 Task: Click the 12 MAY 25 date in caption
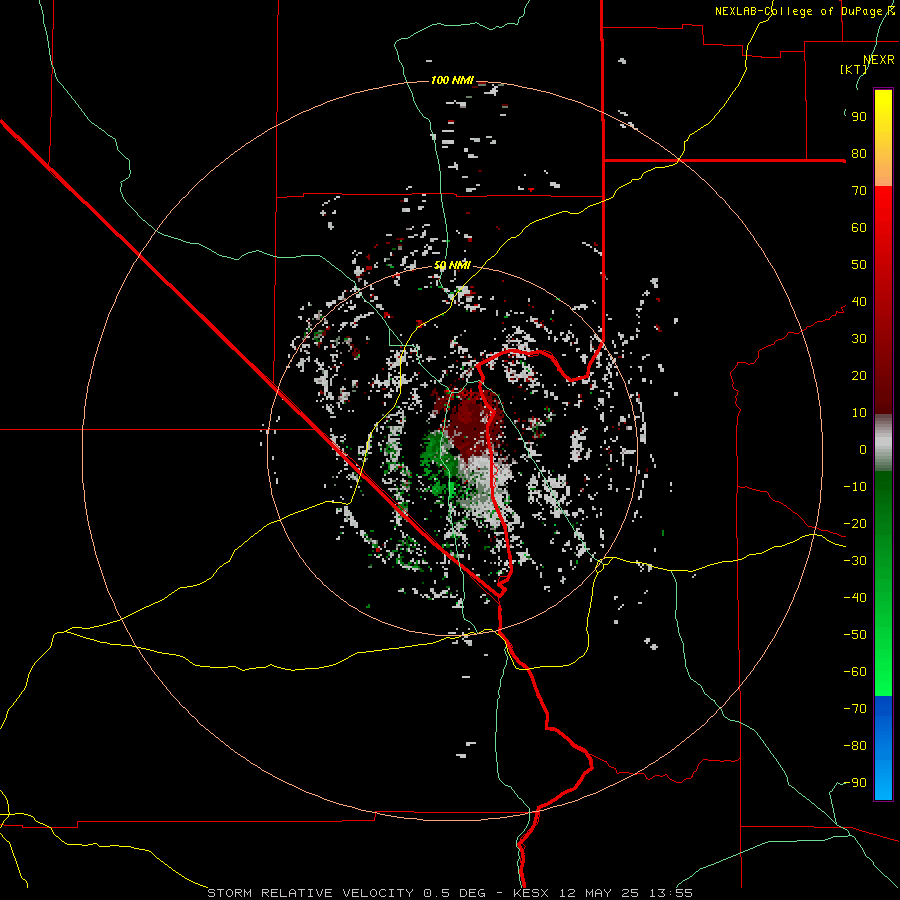click(599, 893)
